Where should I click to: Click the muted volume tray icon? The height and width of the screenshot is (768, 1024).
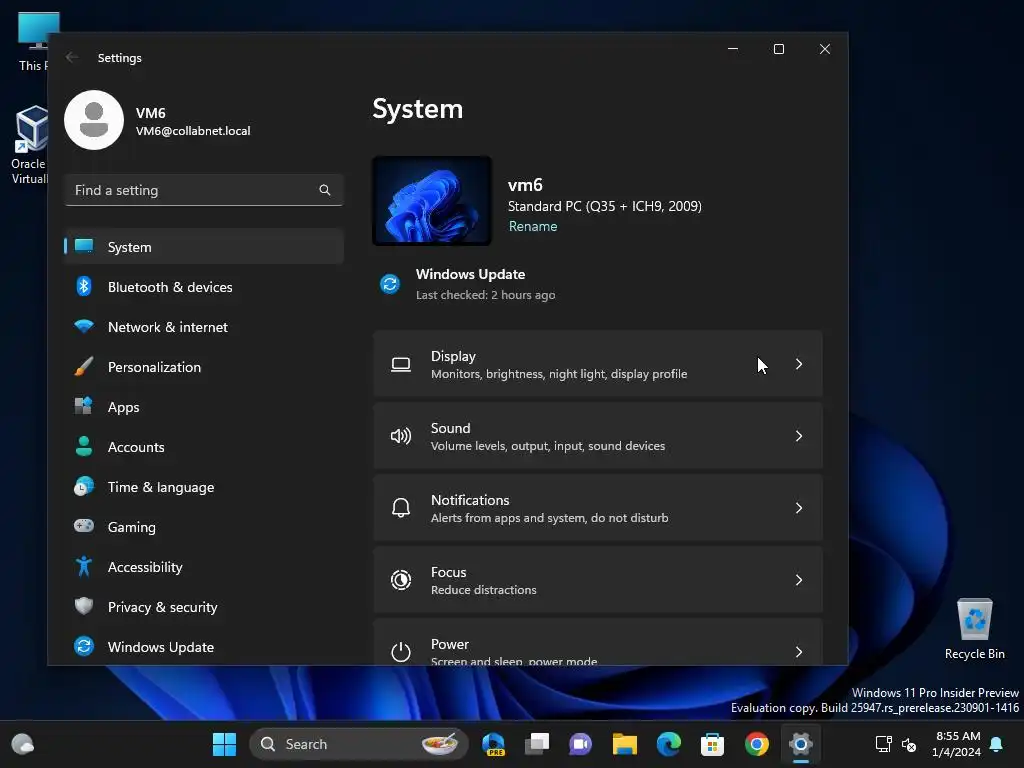point(908,744)
